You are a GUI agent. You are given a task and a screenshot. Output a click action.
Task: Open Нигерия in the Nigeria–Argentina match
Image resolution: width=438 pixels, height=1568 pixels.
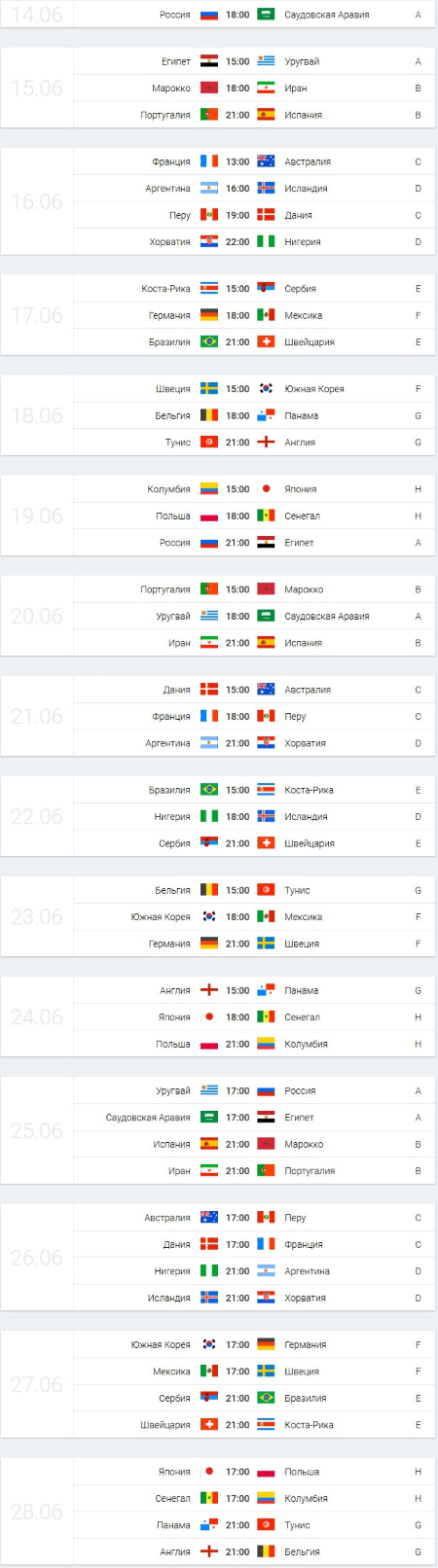point(172,1271)
